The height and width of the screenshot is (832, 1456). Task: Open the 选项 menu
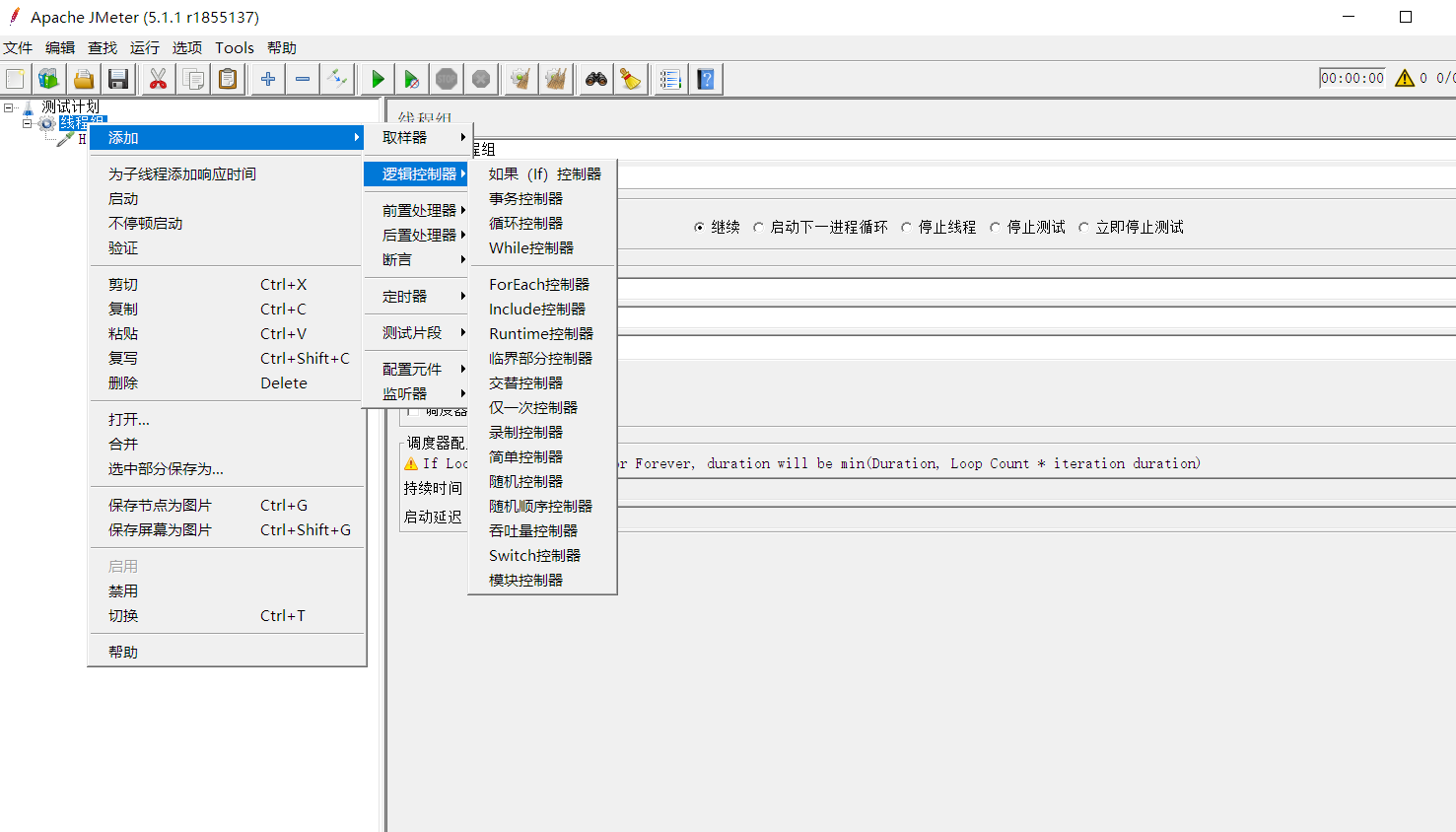[187, 47]
